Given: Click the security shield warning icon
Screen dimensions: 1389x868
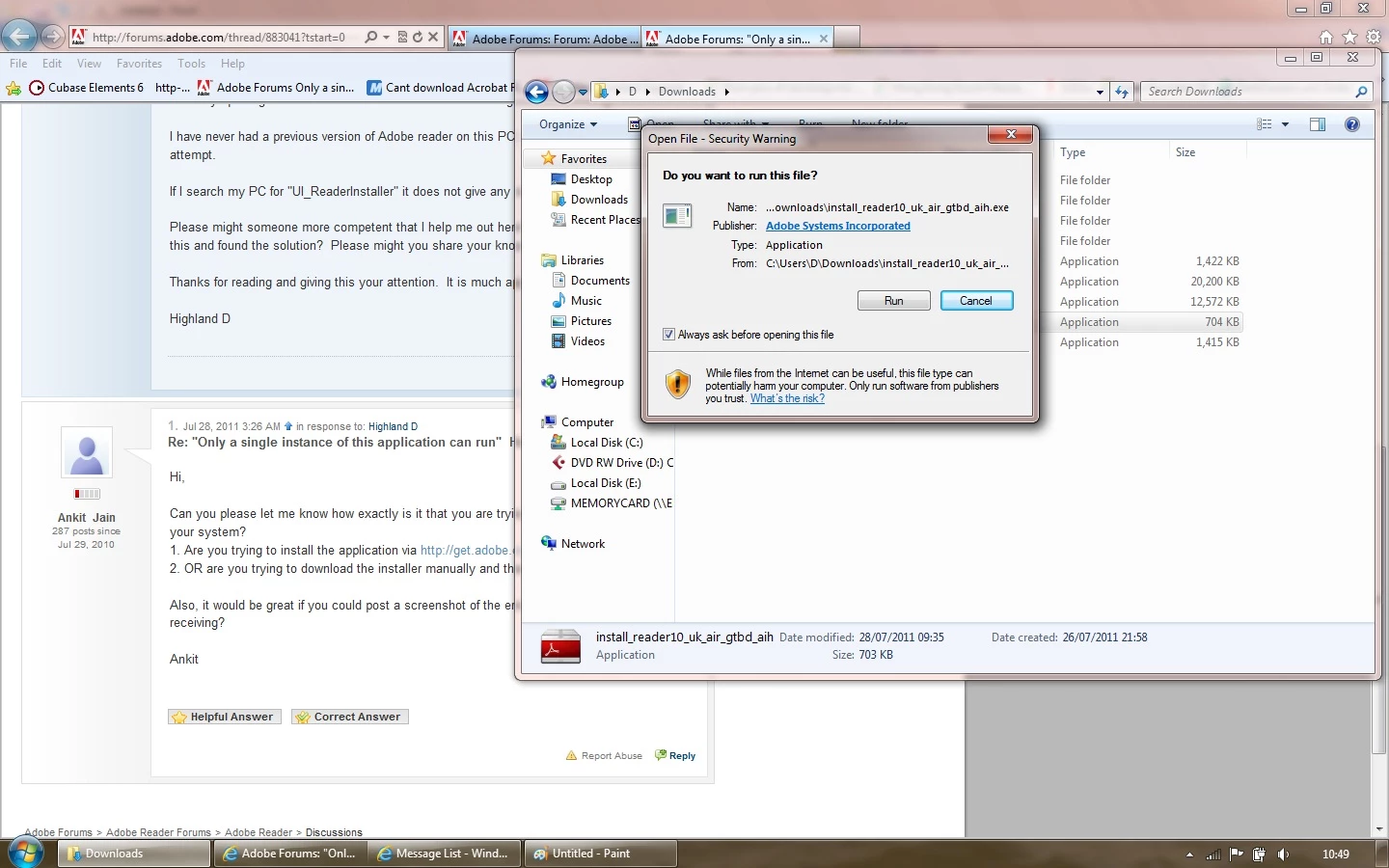Looking at the screenshot, I should coord(678,384).
